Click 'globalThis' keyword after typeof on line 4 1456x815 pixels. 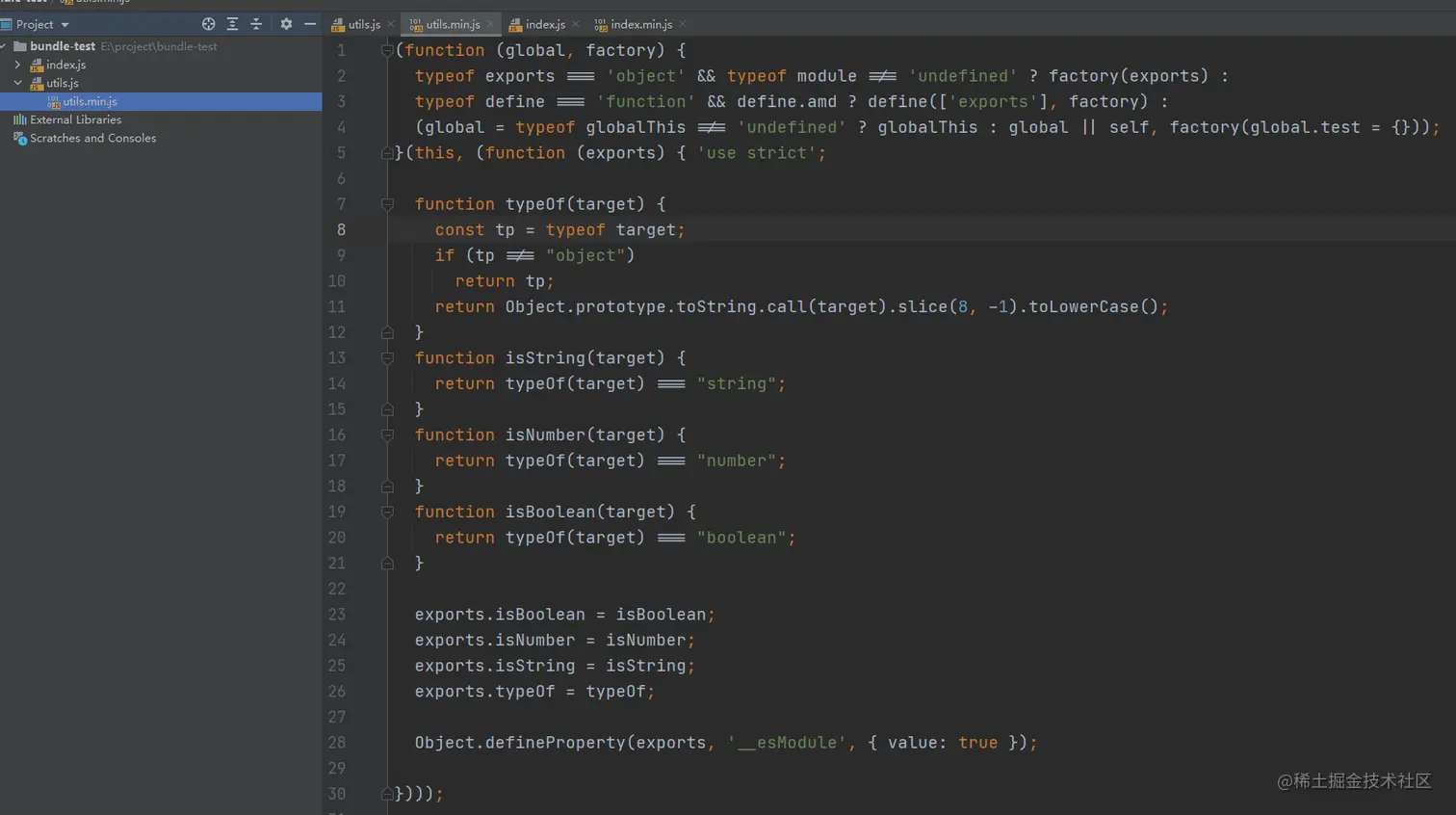point(636,127)
